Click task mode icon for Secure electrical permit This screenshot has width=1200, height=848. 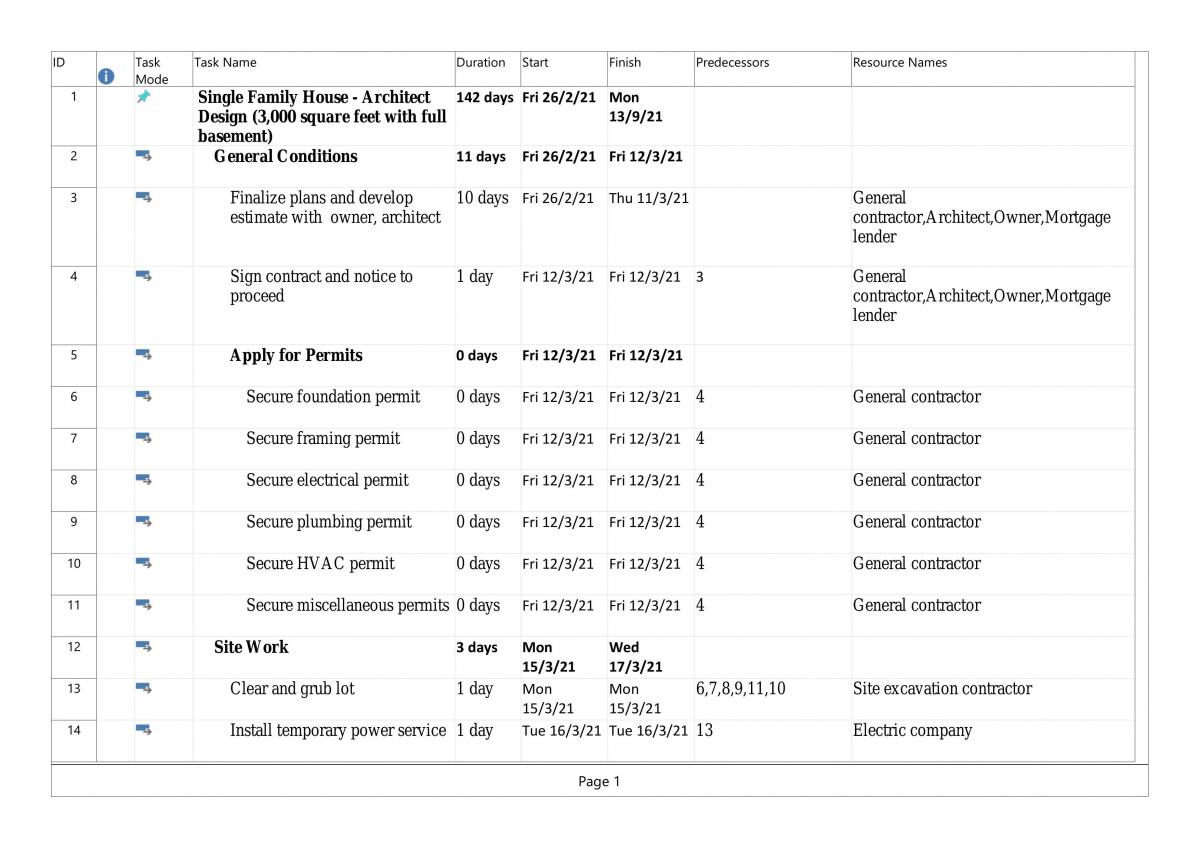click(x=144, y=480)
